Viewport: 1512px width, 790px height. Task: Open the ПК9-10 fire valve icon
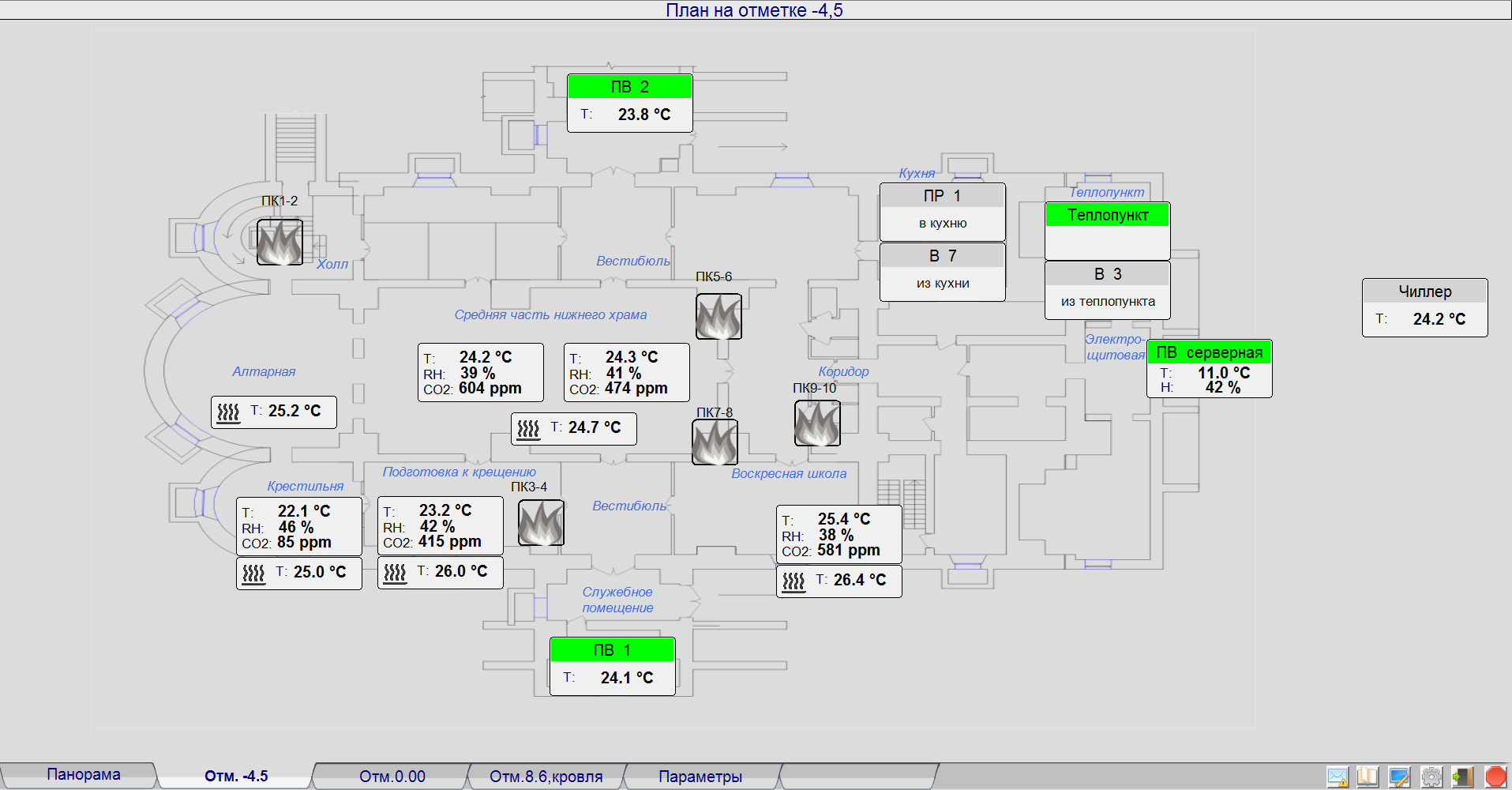click(x=817, y=423)
